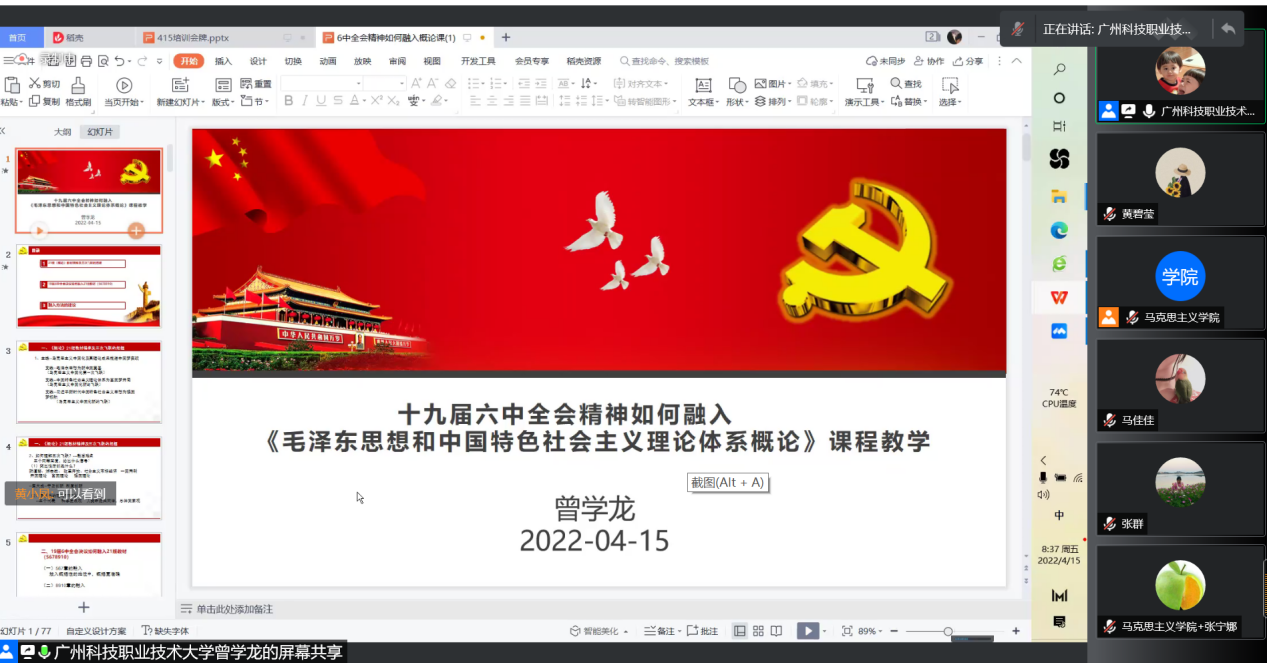Click the Share (分享) button

click(x=968, y=61)
